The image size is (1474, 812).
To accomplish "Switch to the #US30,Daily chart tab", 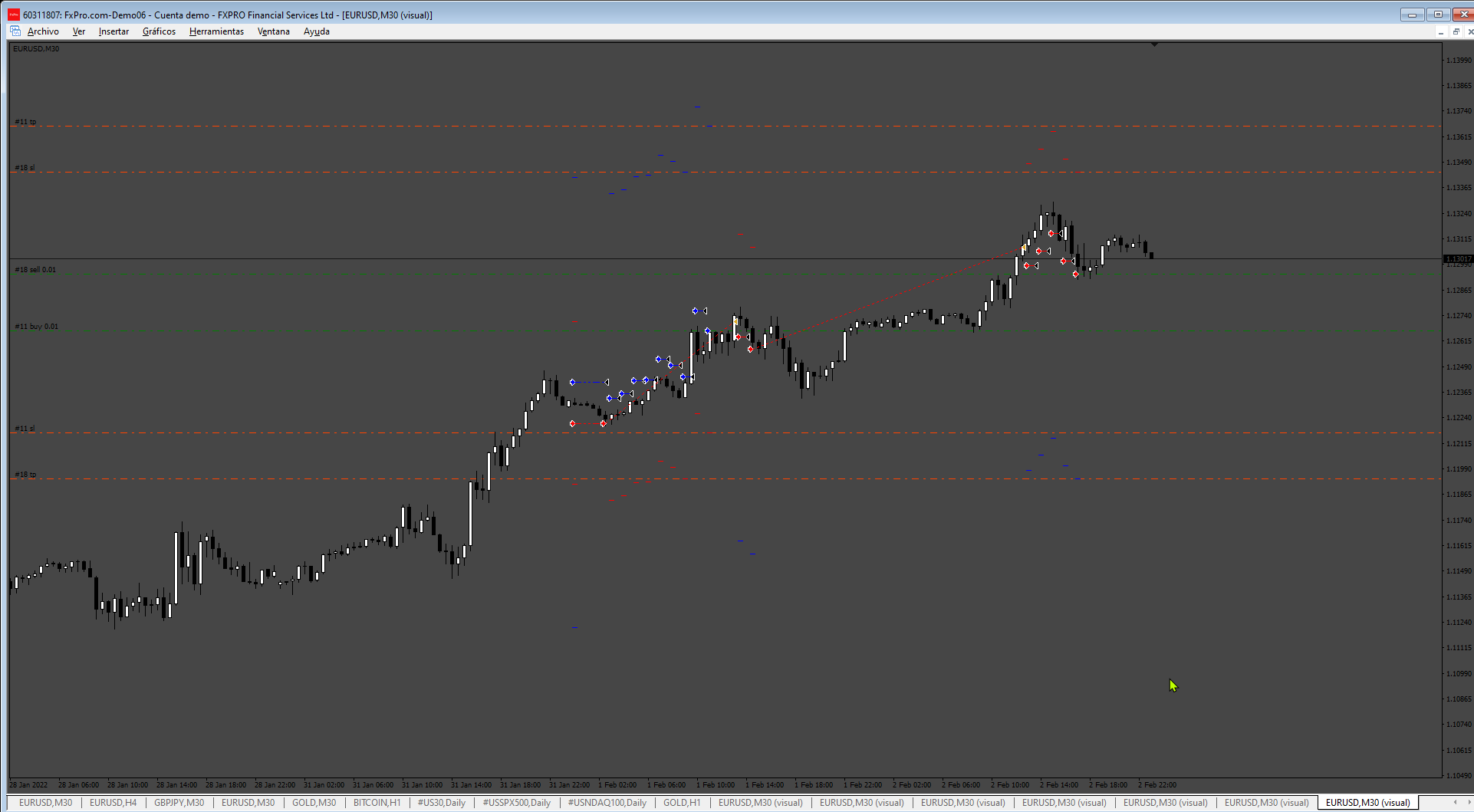I will [442, 803].
